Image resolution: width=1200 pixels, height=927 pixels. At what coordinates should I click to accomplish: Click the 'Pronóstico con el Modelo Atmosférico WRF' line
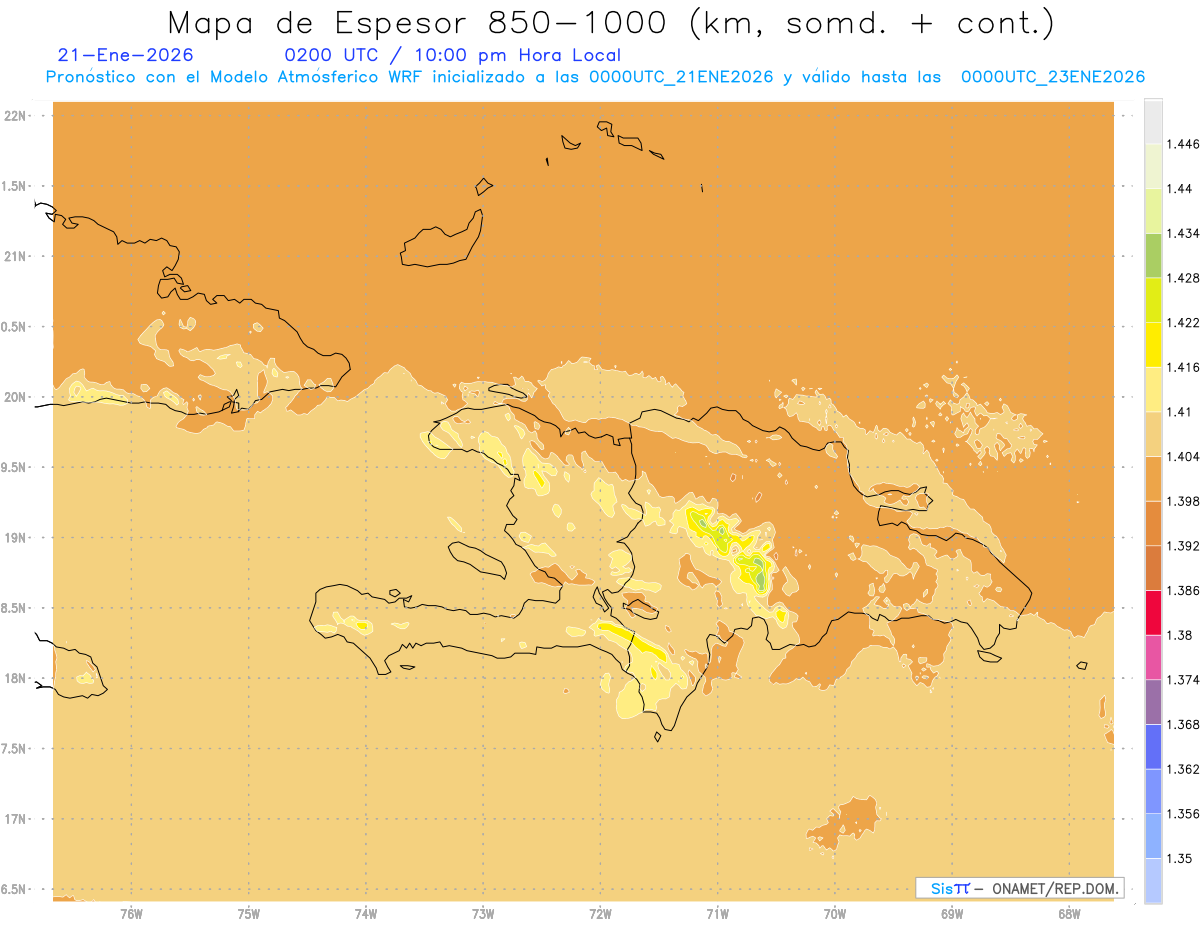(595, 77)
